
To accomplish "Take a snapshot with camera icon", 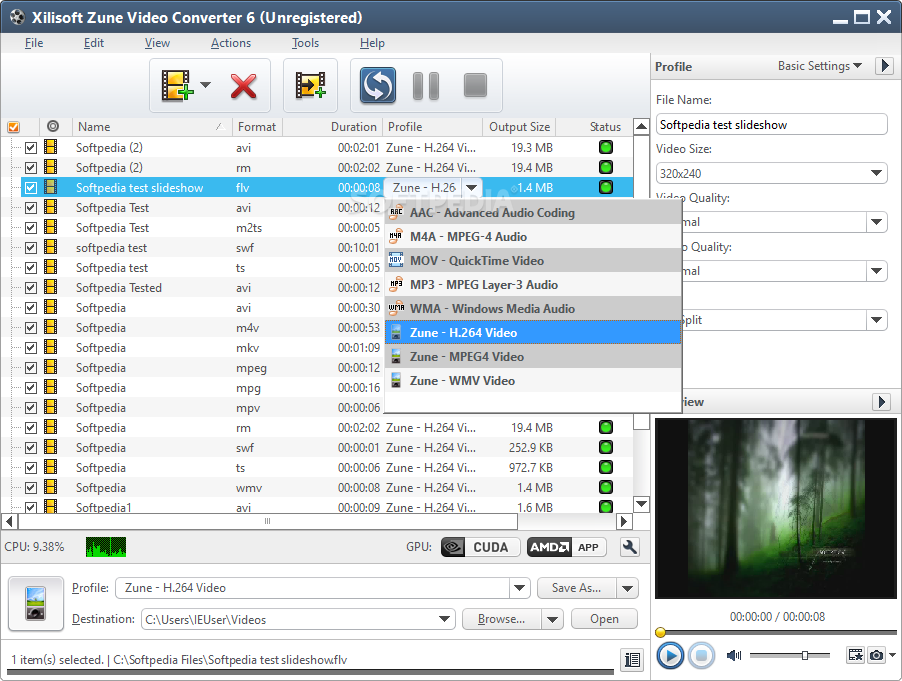I will click(876, 655).
